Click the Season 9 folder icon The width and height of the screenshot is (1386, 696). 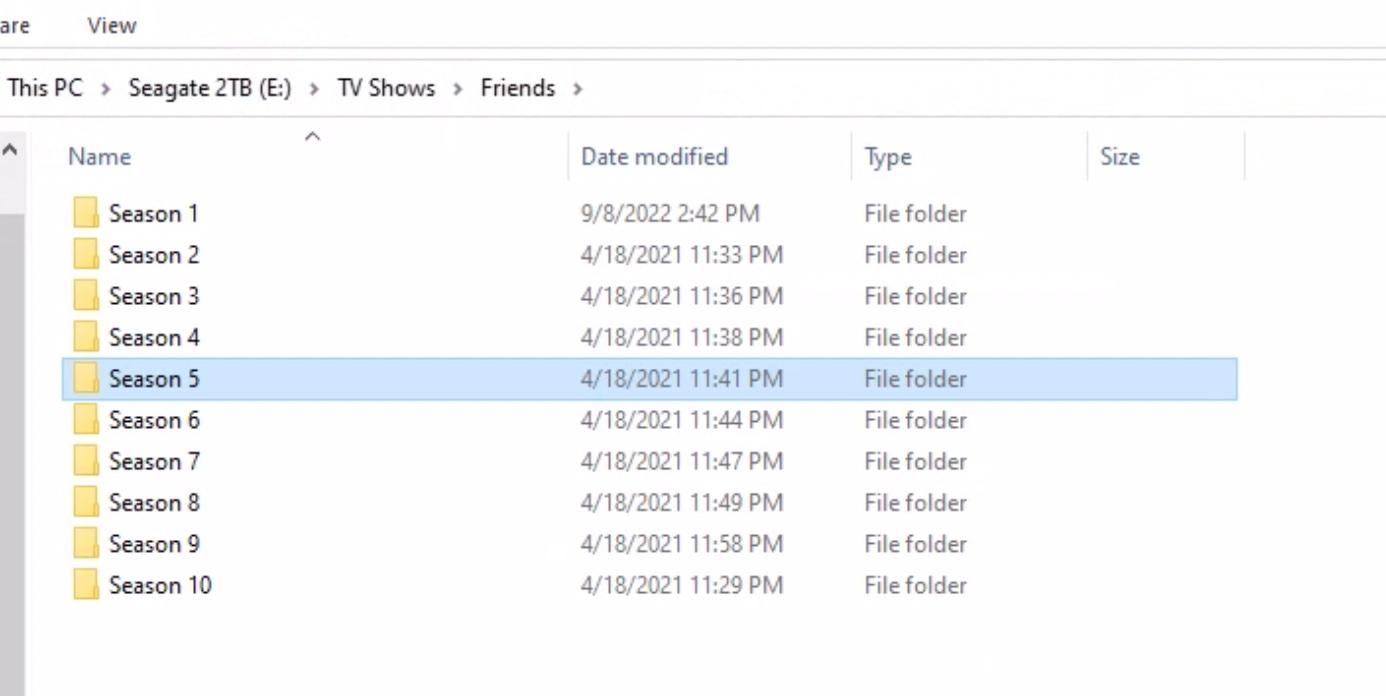tap(86, 544)
